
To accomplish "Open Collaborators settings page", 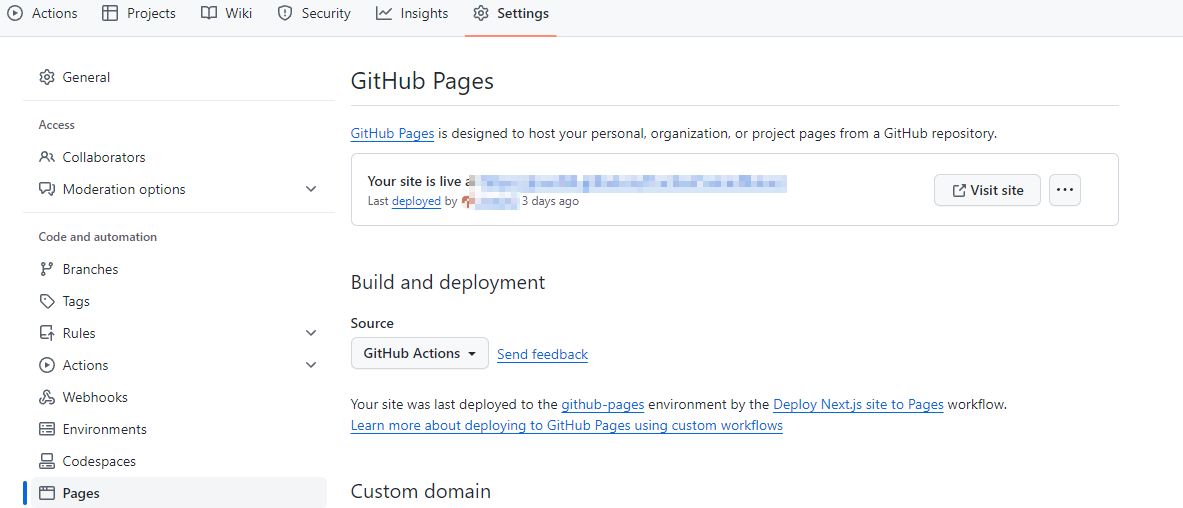I will coord(179,157).
